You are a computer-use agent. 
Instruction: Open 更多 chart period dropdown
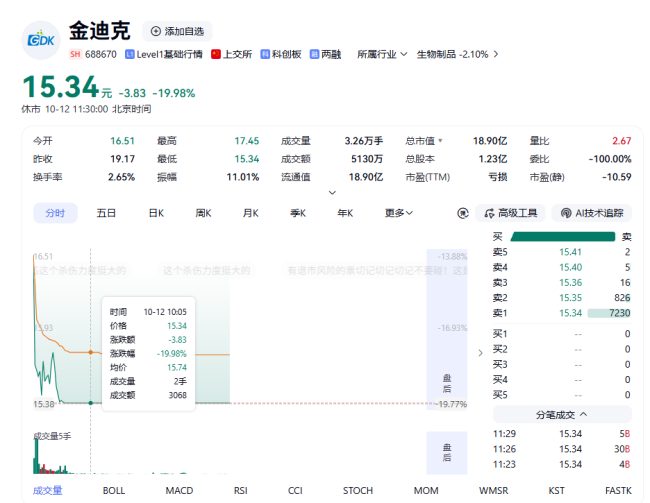coord(398,213)
